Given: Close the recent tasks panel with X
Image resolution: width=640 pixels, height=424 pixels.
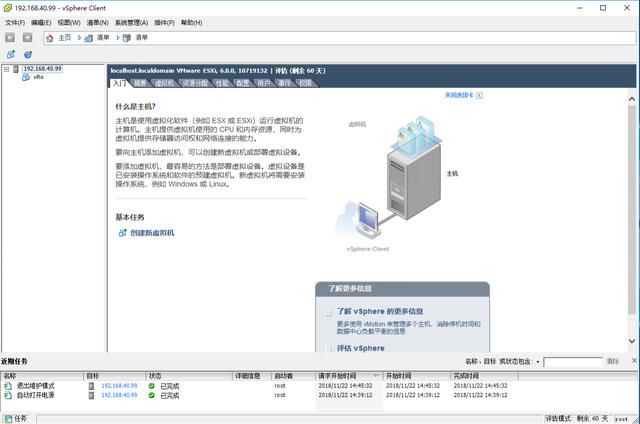Looking at the screenshot, I should point(634,360).
